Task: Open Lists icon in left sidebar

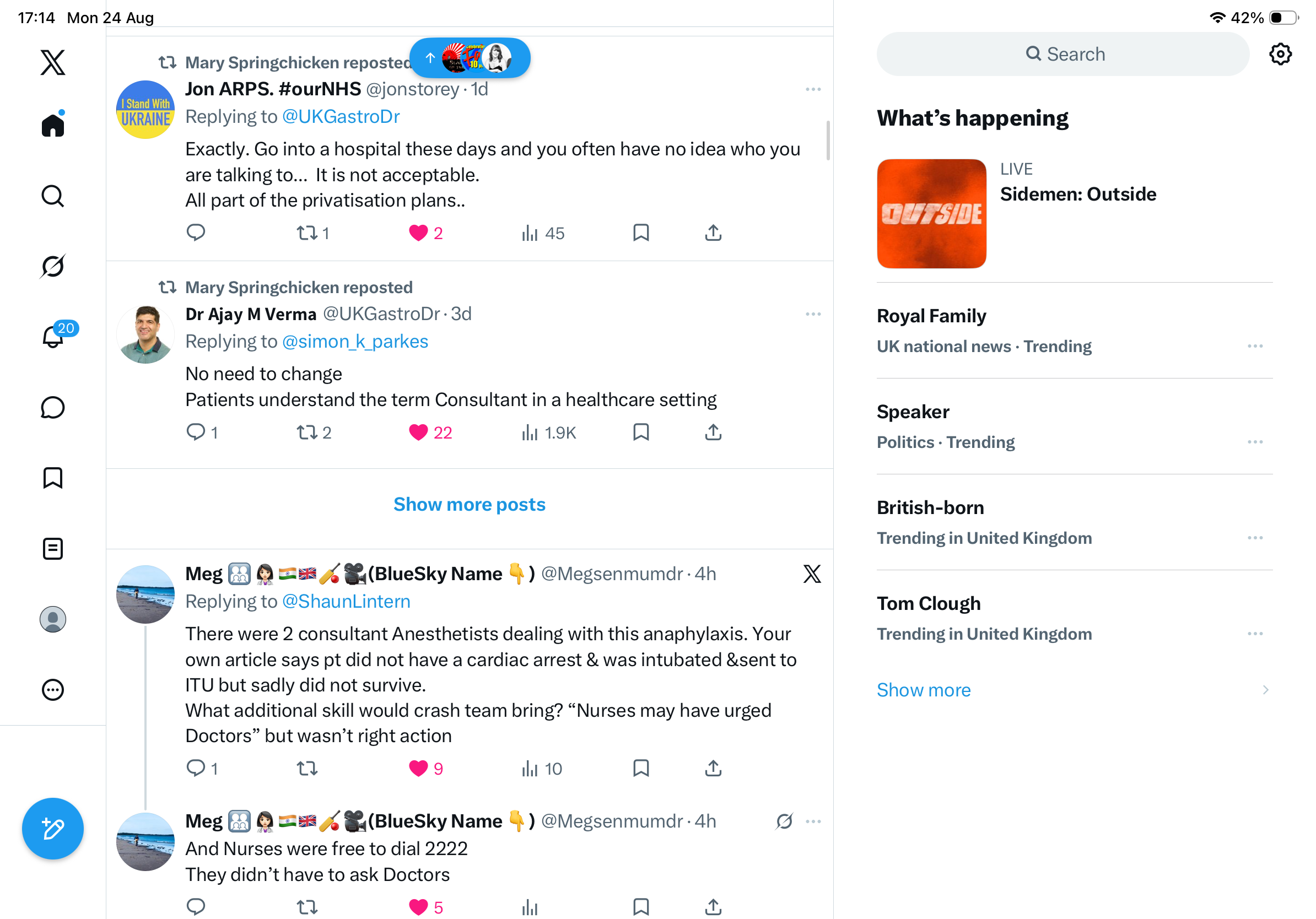Action: pos(53,548)
